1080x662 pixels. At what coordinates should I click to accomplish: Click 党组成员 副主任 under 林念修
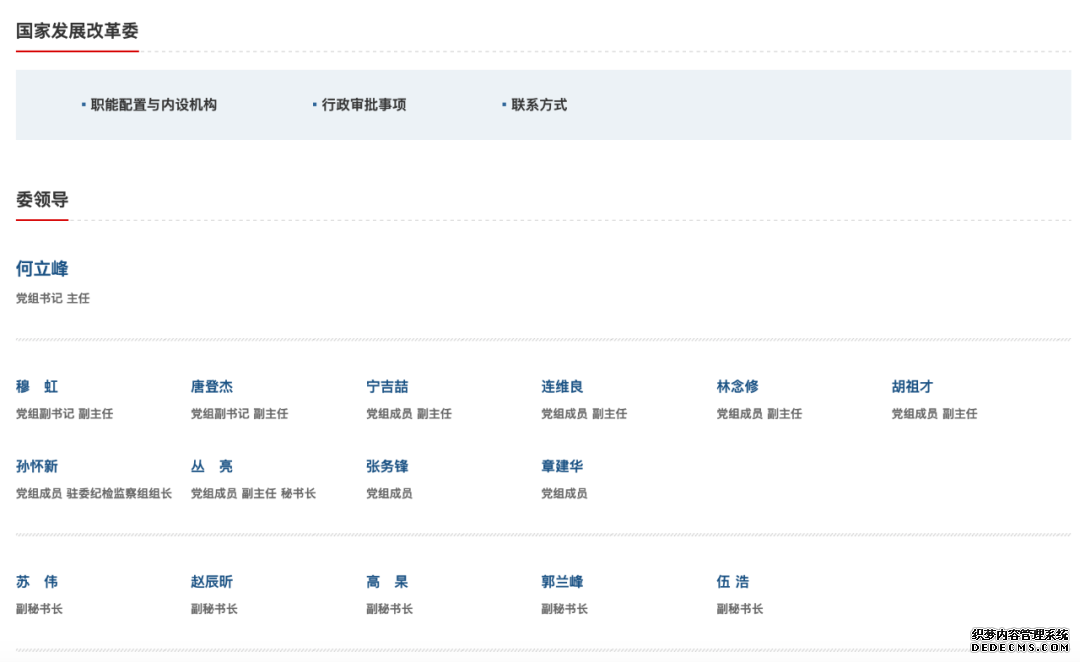759,414
